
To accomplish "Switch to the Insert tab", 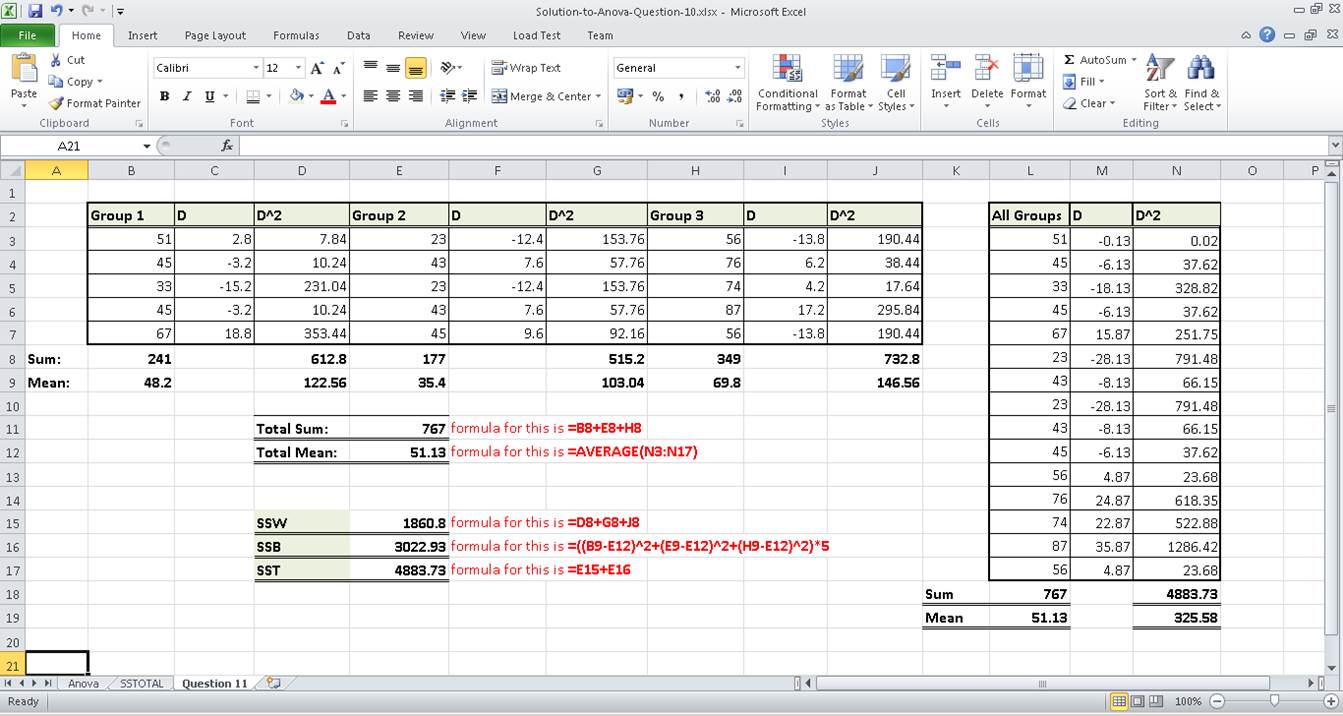I will 142,35.
